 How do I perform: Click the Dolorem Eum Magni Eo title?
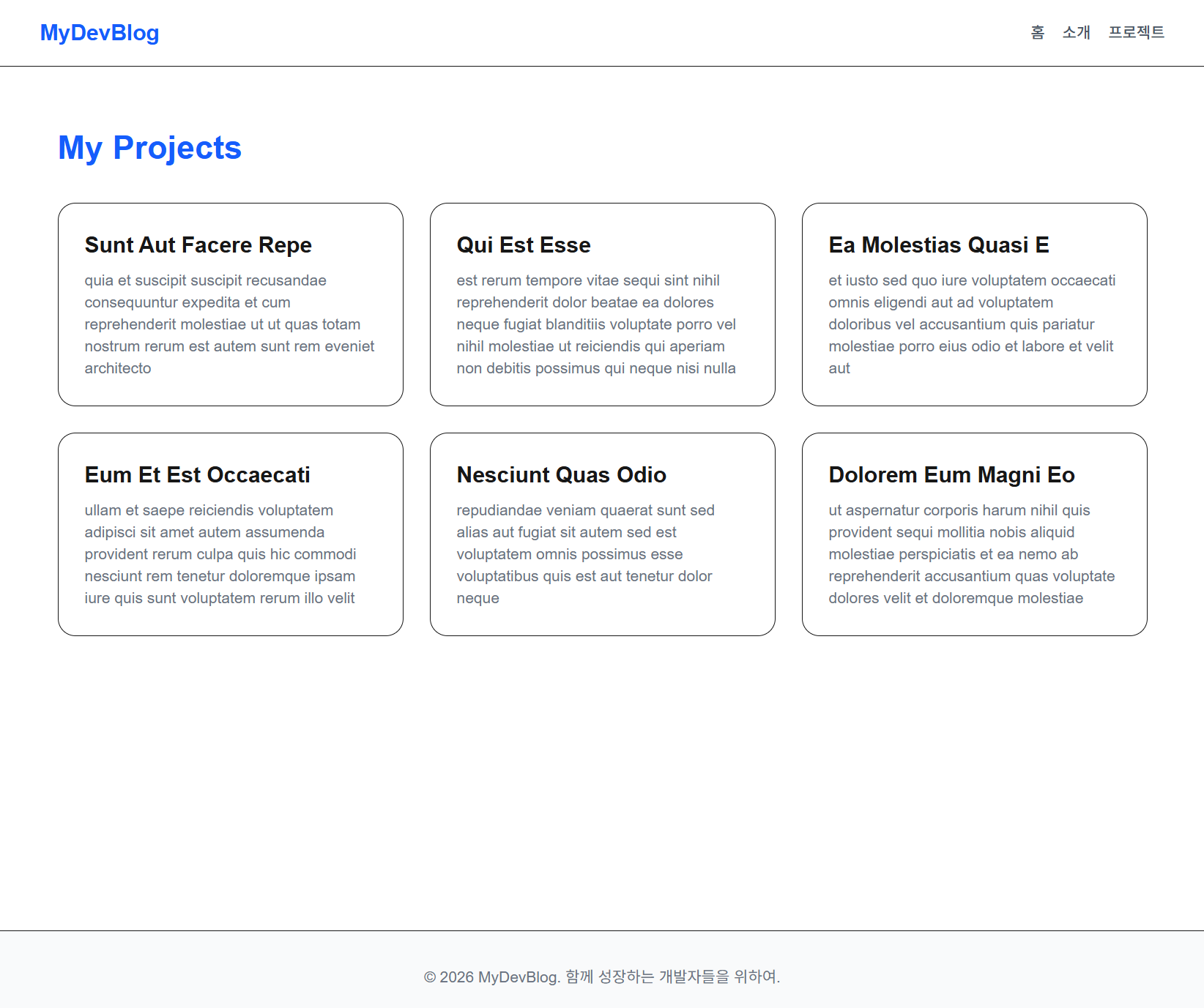coord(951,475)
